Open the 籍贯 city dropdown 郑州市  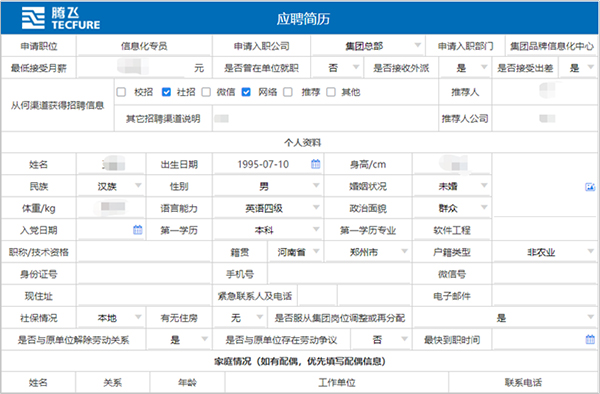tap(367, 252)
